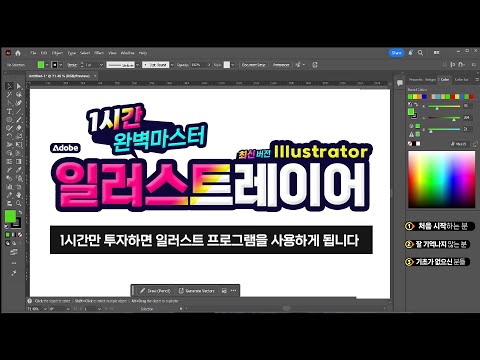Image resolution: width=480 pixels, height=360 pixels.
Task: Select the Line Segment tool
Action: [19, 111]
